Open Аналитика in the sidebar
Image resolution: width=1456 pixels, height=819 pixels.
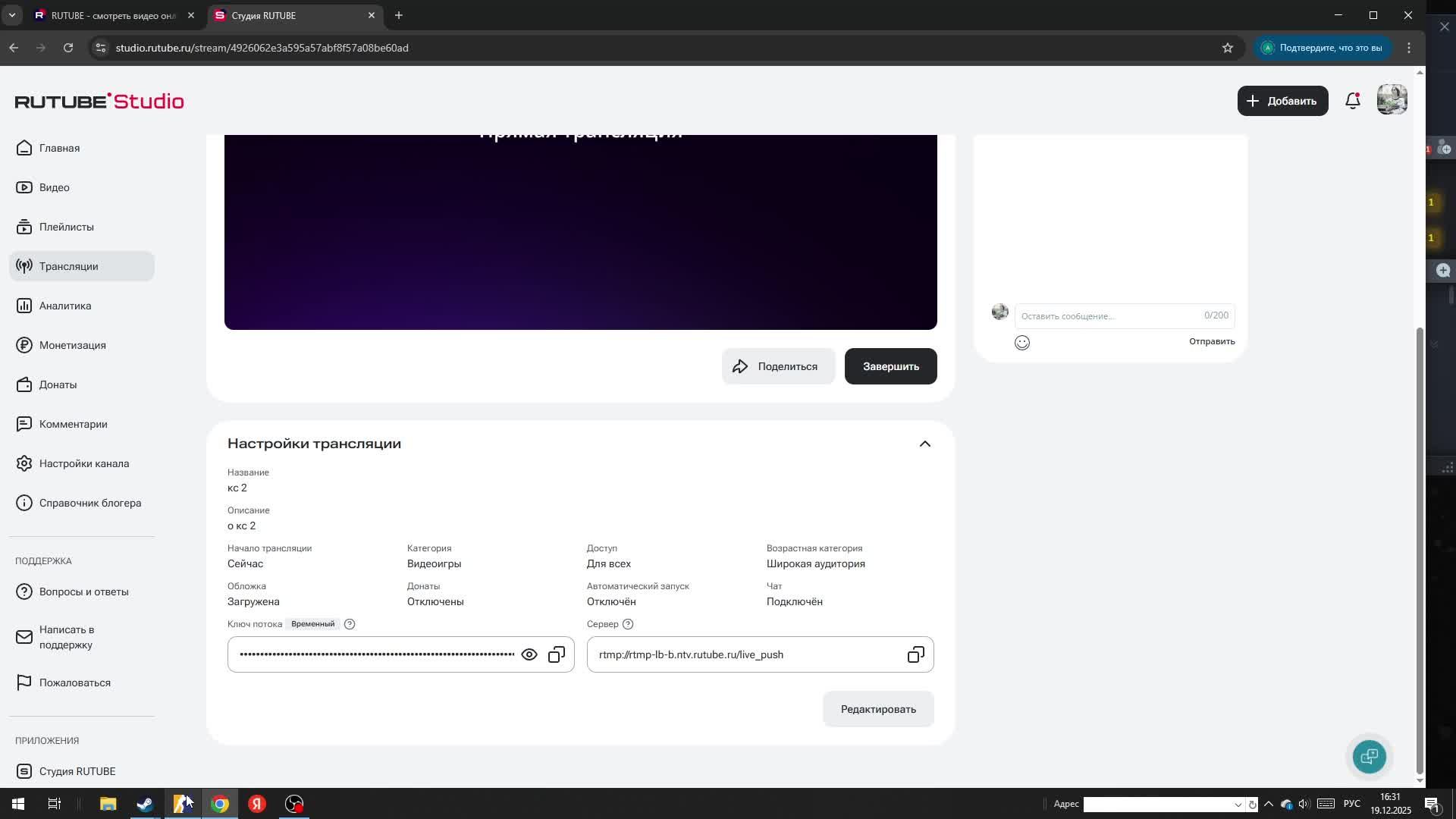pyautogui.click(x=65, y=306)
